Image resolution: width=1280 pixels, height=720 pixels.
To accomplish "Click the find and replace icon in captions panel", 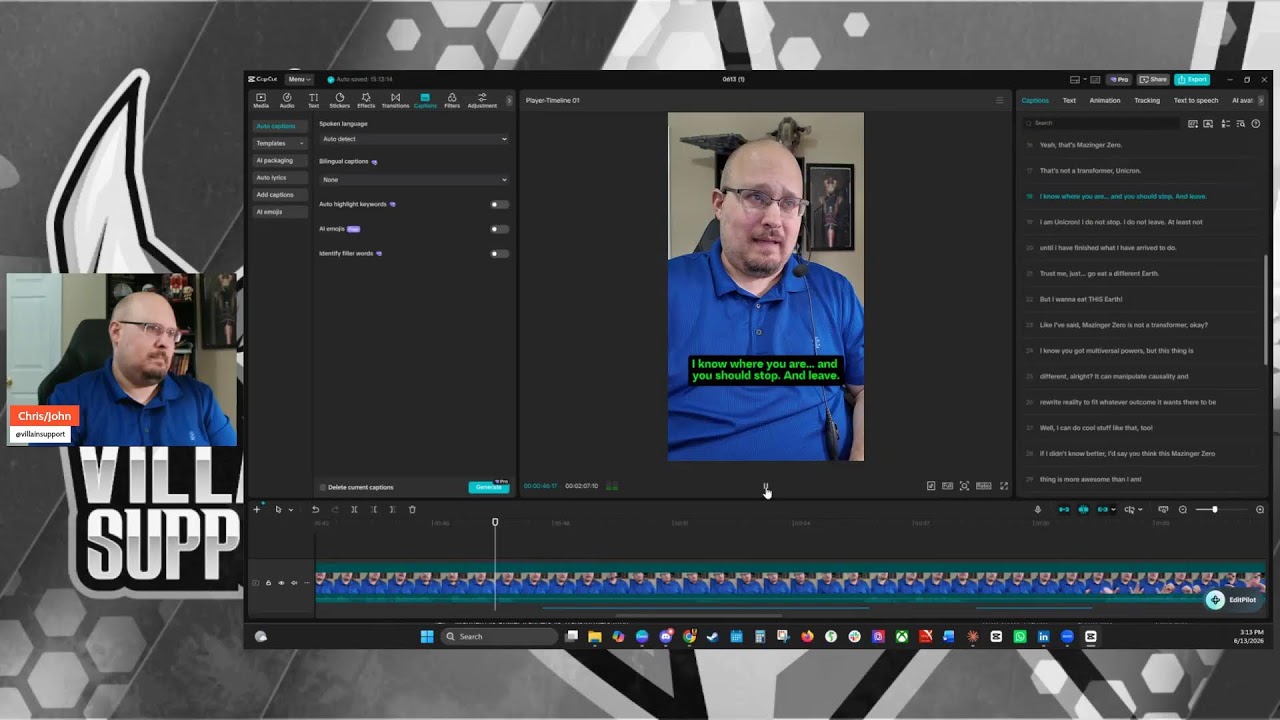I will coord(1241,124).
